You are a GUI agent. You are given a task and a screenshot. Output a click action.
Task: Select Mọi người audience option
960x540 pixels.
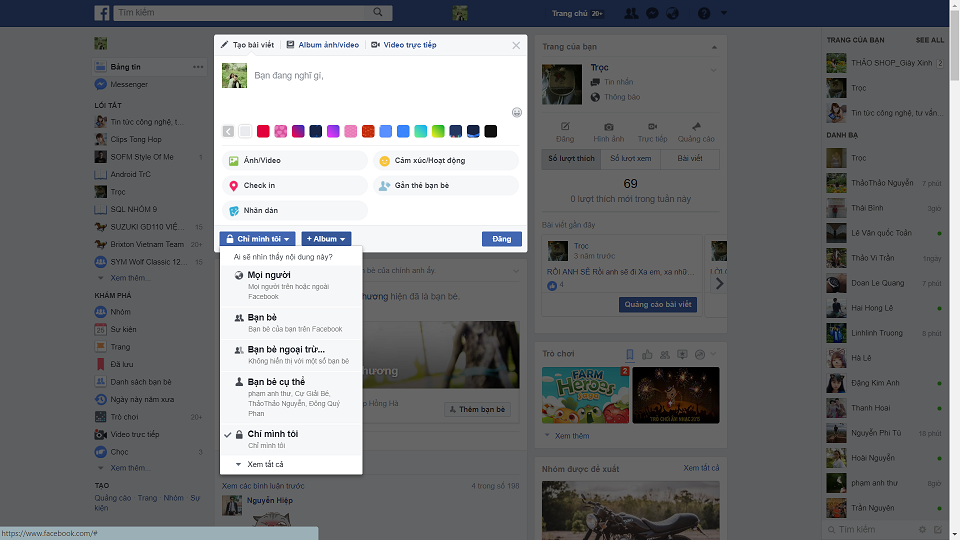pos(291,285)
